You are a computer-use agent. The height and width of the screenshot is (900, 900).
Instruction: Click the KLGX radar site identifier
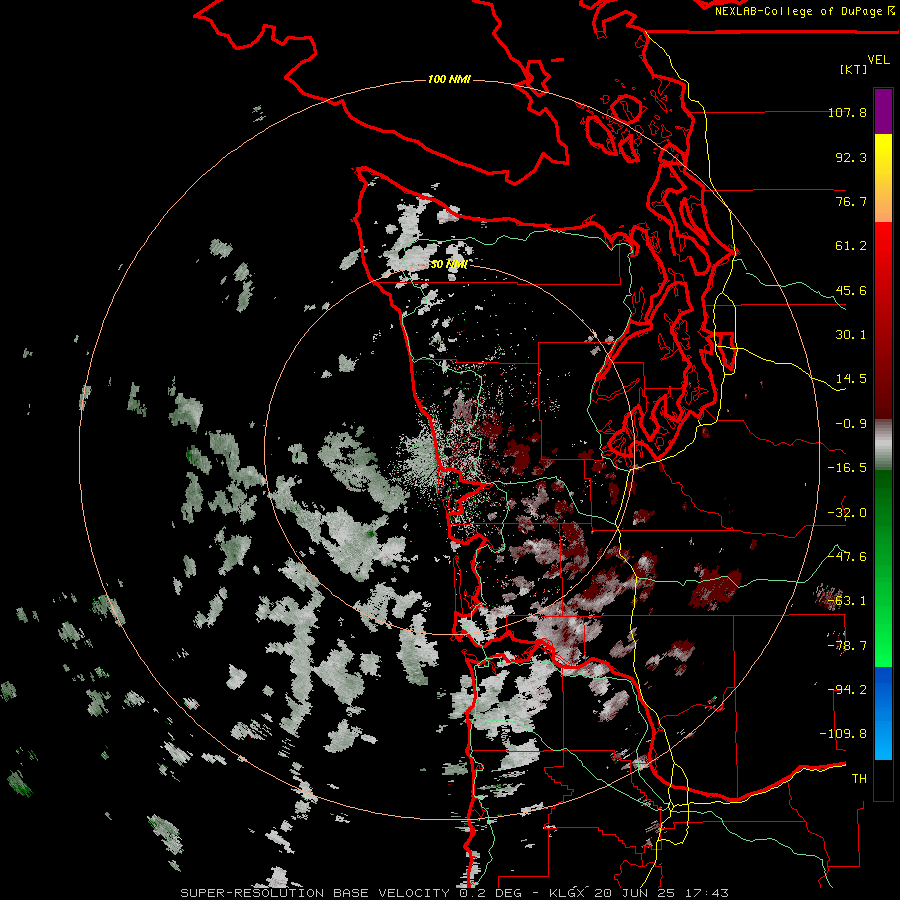click(567, 893)
